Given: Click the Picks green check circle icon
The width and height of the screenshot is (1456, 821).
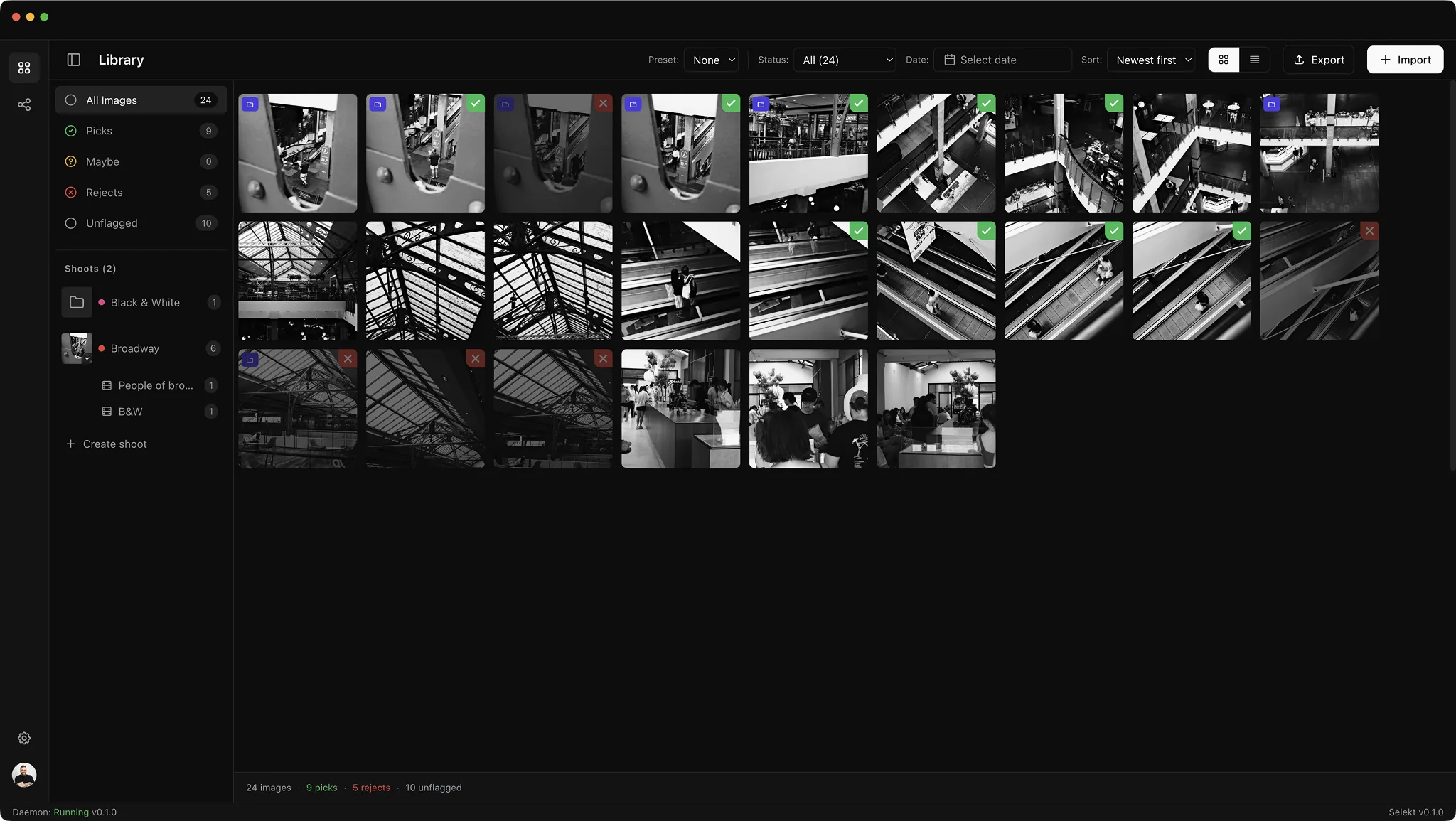Looking at the screenshot, I should 71,131.
